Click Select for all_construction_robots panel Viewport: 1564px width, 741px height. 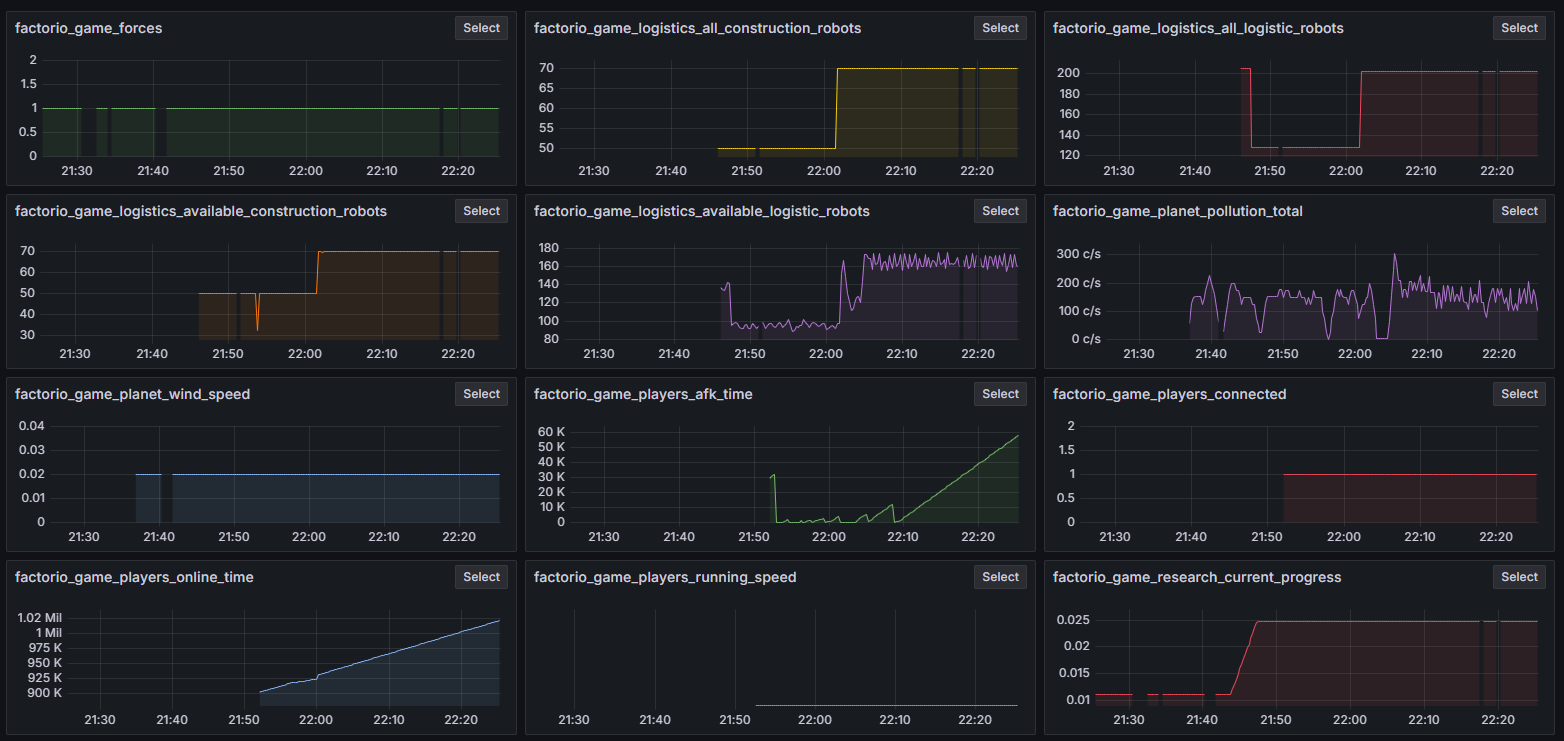click(1000, 28)
